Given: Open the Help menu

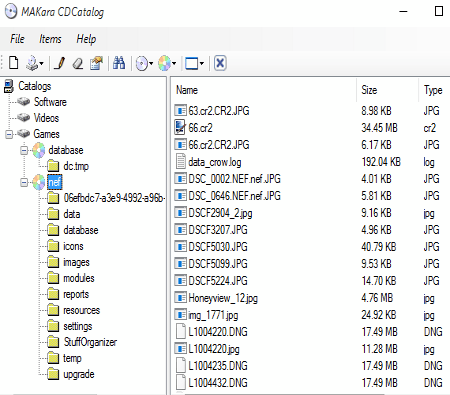Looking at the screenshot, I should (86, 39).
